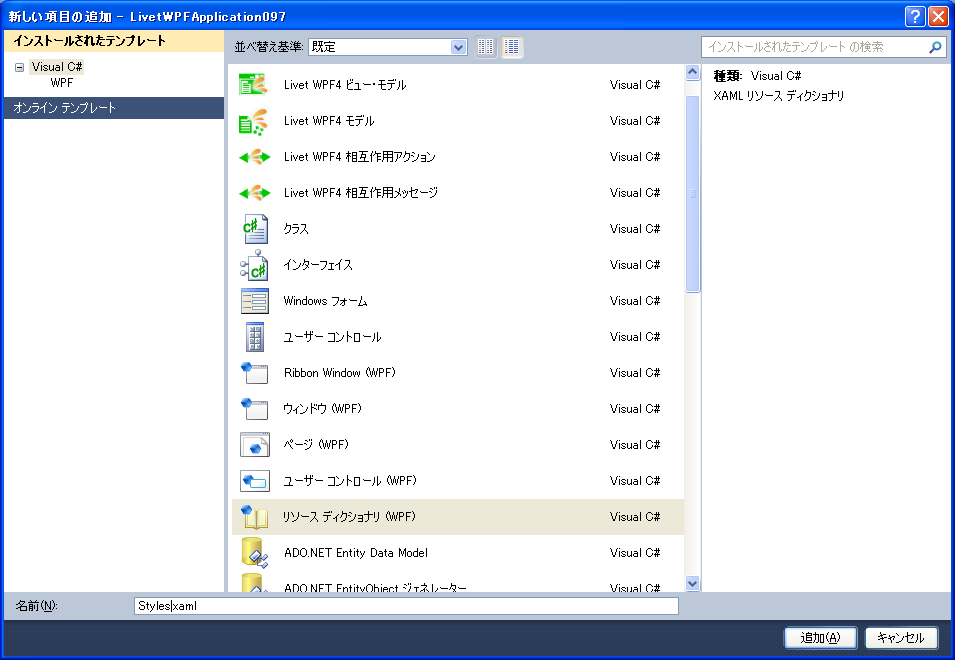This screenshot has height=660, width=955.
Task: Select the ADO.NET Entity Data Model label
Action: tap(356, 553)
